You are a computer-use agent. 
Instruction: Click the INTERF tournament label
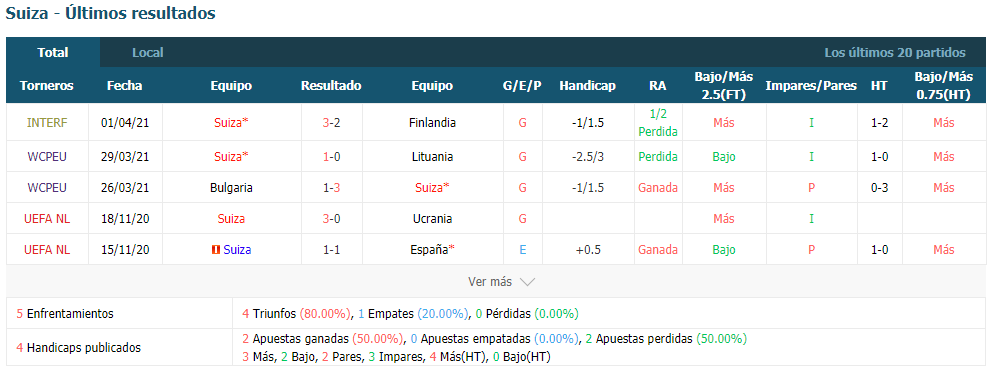[x=47, y=123]
